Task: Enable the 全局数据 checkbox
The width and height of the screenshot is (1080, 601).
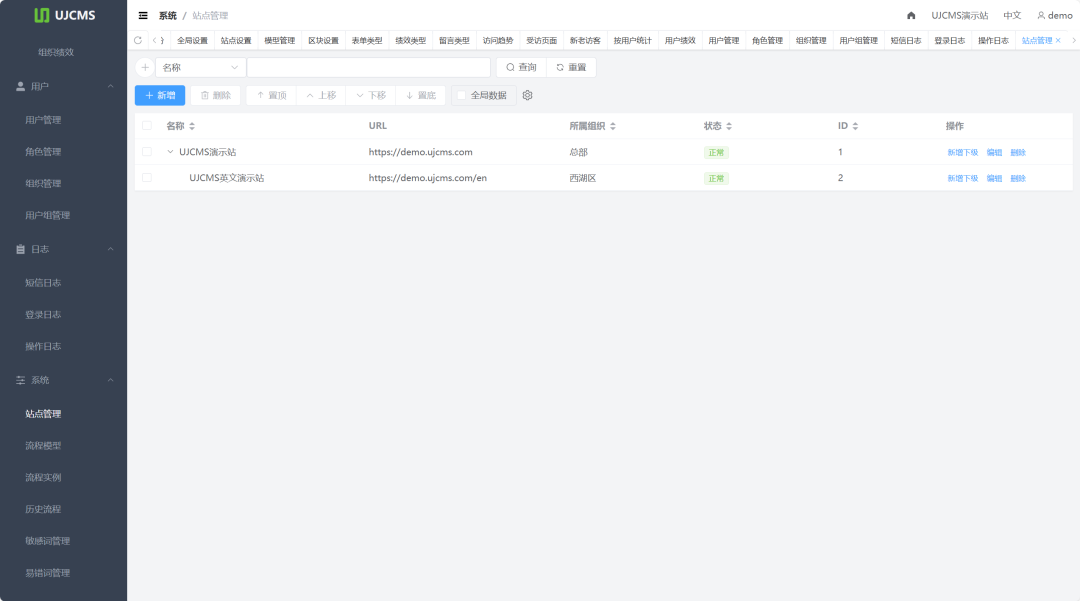Action: [461, 96]
